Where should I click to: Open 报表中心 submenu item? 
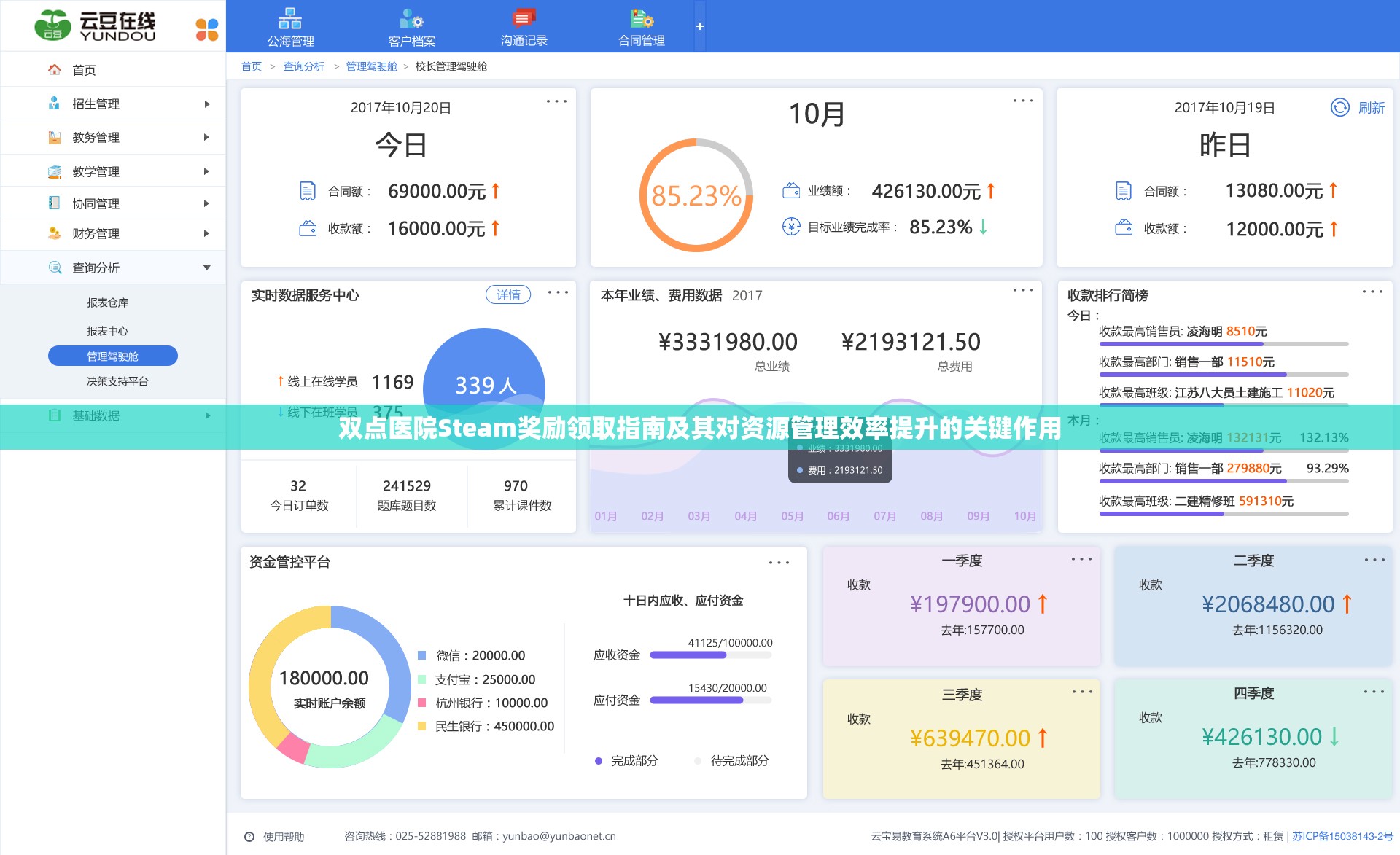107,331
